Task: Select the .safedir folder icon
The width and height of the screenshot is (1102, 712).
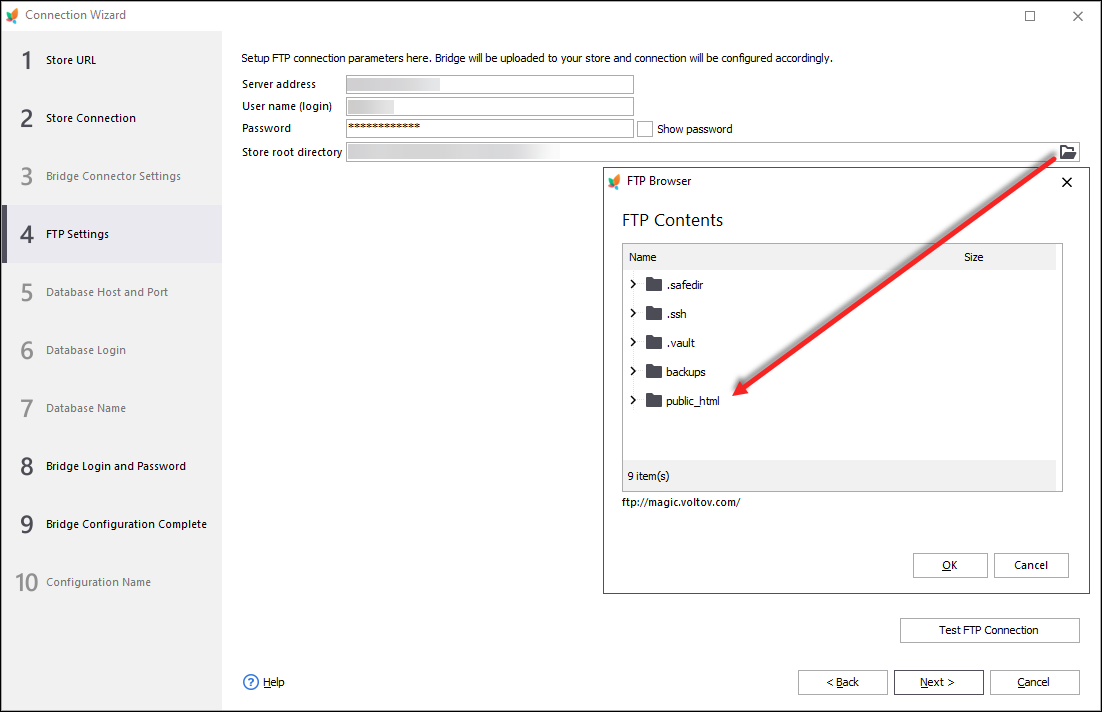Action: [x=654, y=285]
